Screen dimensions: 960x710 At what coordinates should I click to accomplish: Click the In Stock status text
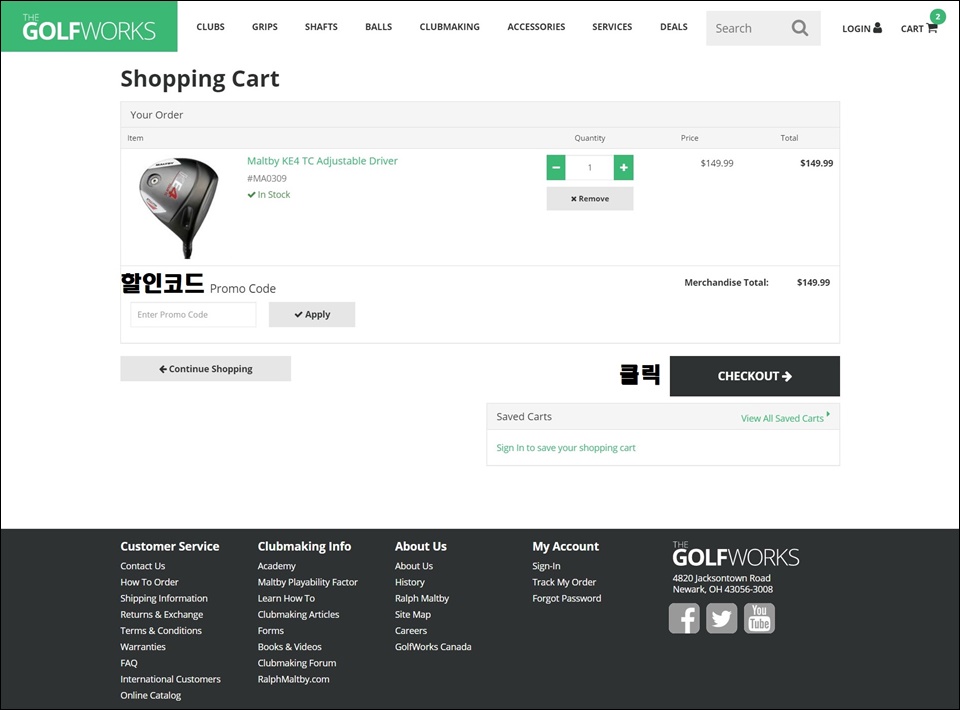[x=274, y=195]
